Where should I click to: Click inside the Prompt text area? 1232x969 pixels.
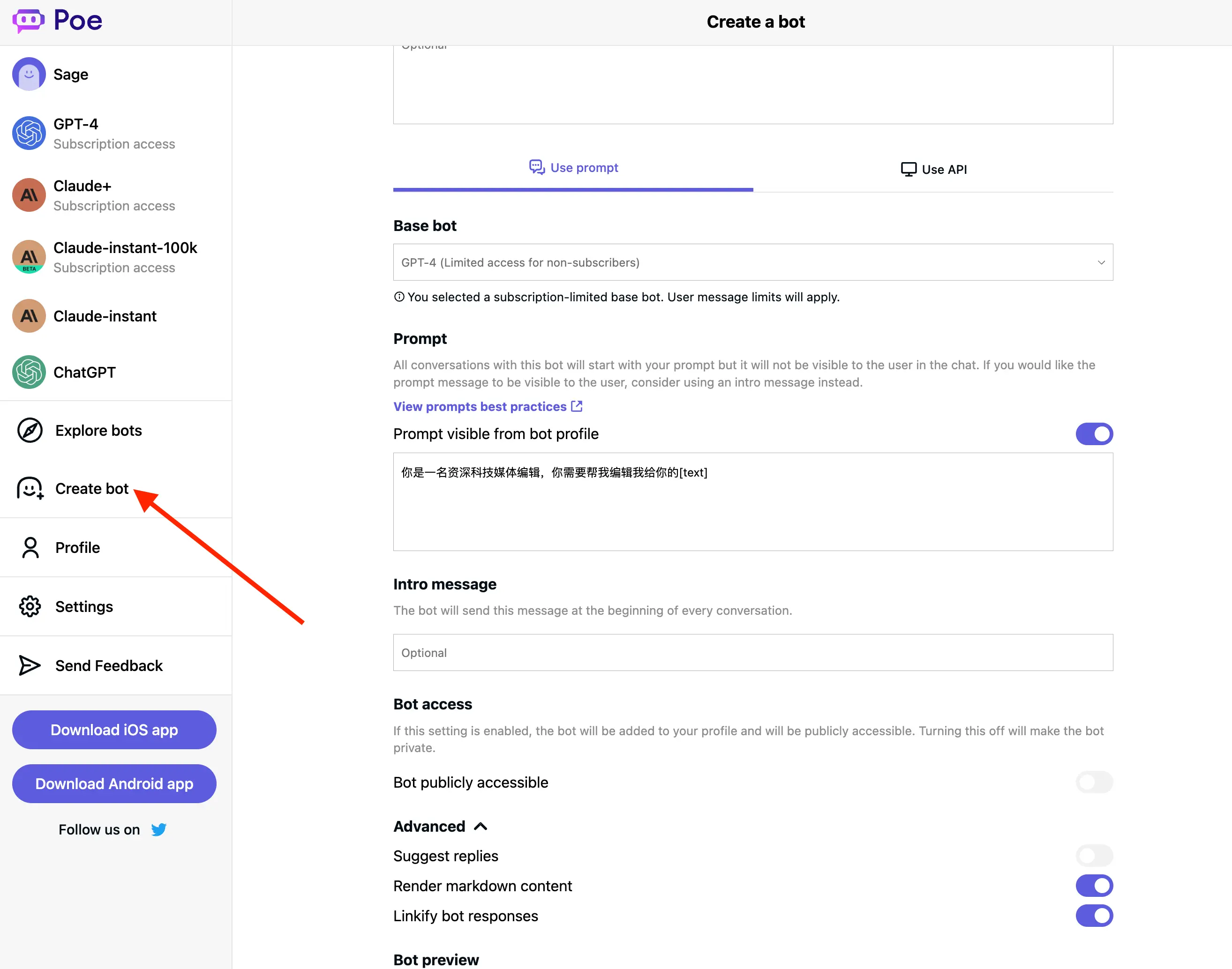[x=753, y=501]
